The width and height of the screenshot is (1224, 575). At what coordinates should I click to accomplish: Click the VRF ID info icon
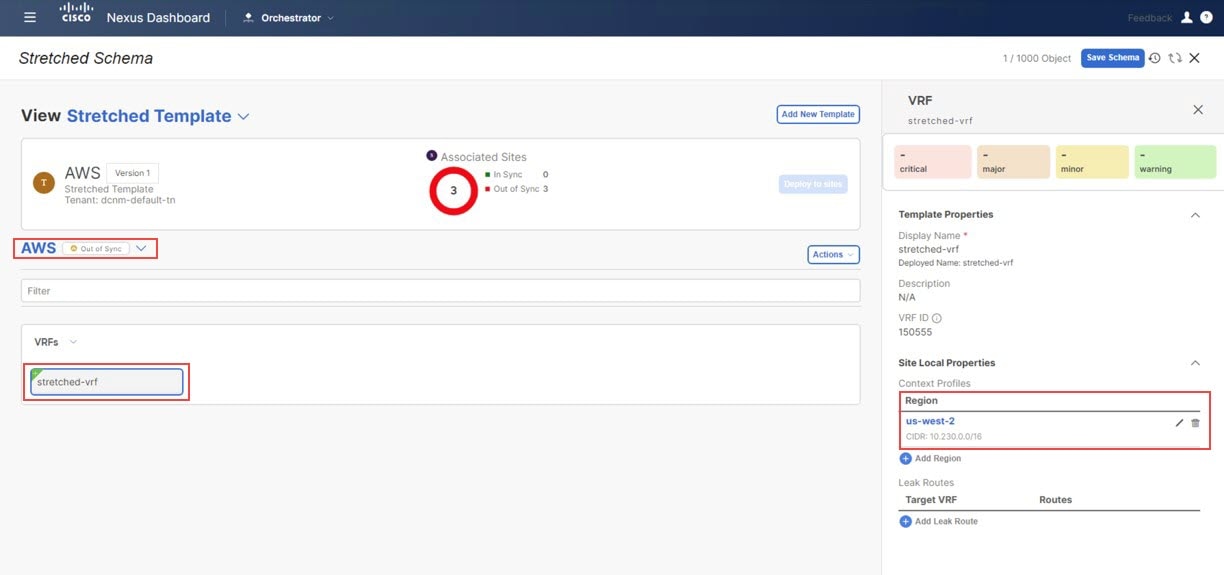[937, 318]
